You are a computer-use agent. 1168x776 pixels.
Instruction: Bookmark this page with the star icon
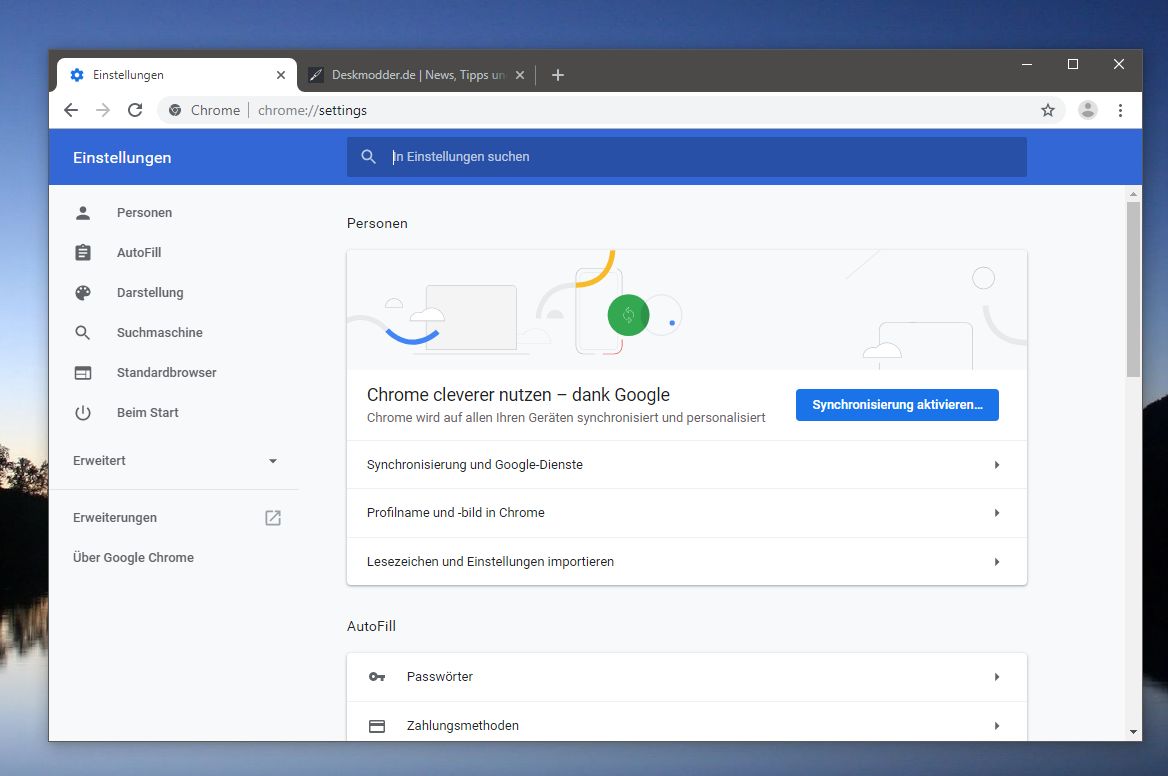pos(1048,110)
